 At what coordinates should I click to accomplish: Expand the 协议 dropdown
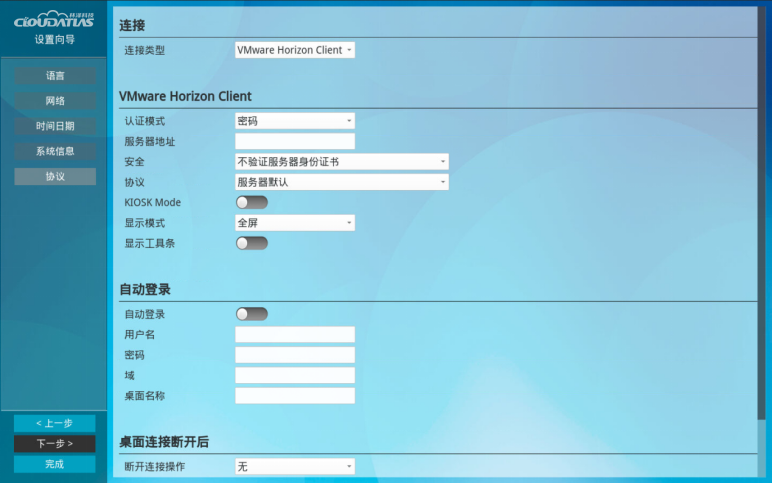[341, 182]
